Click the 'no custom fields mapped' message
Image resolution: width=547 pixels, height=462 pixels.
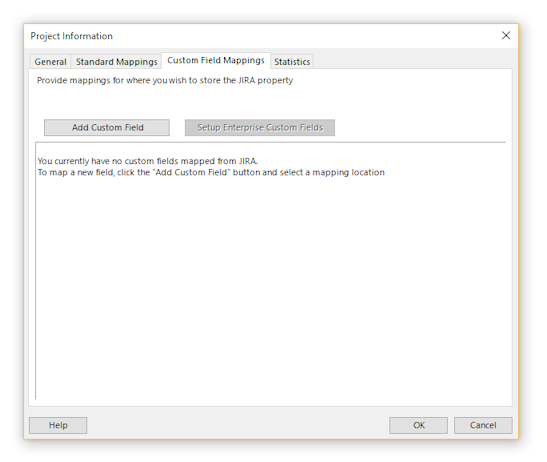[x=148, y=161]
